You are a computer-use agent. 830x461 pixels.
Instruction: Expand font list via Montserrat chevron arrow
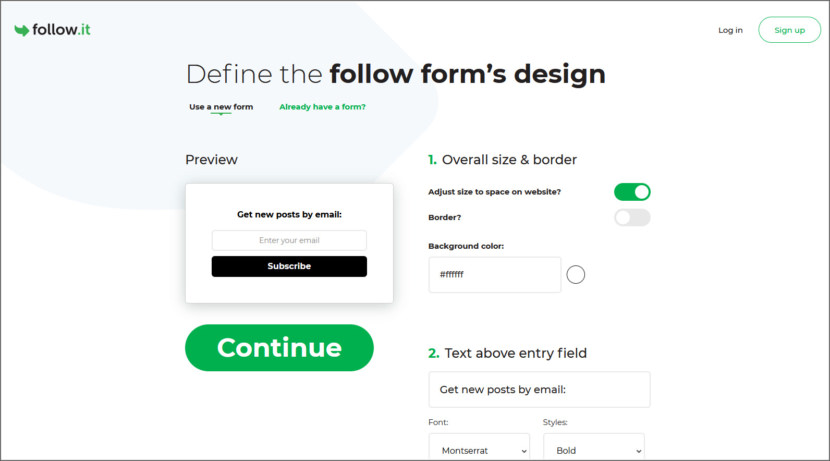tap(524, 451)
